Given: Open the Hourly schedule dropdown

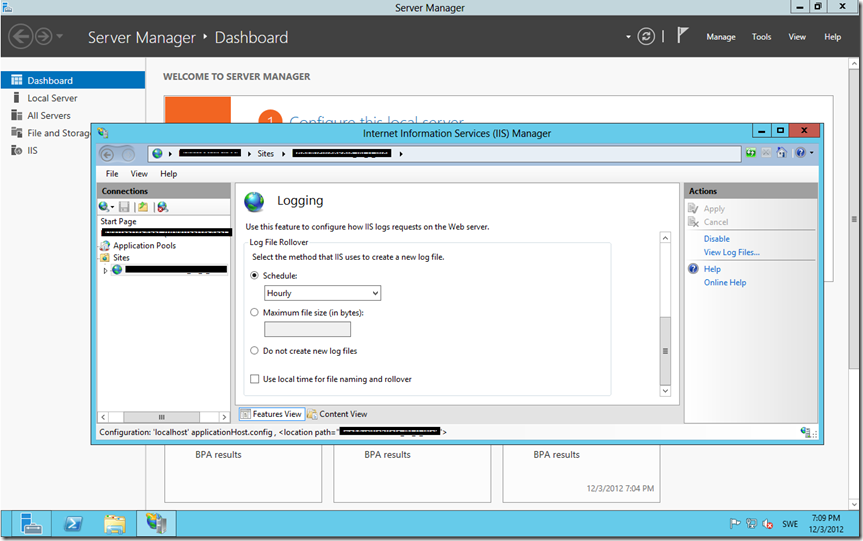Looking at the screenshot, I should point(323,293).
